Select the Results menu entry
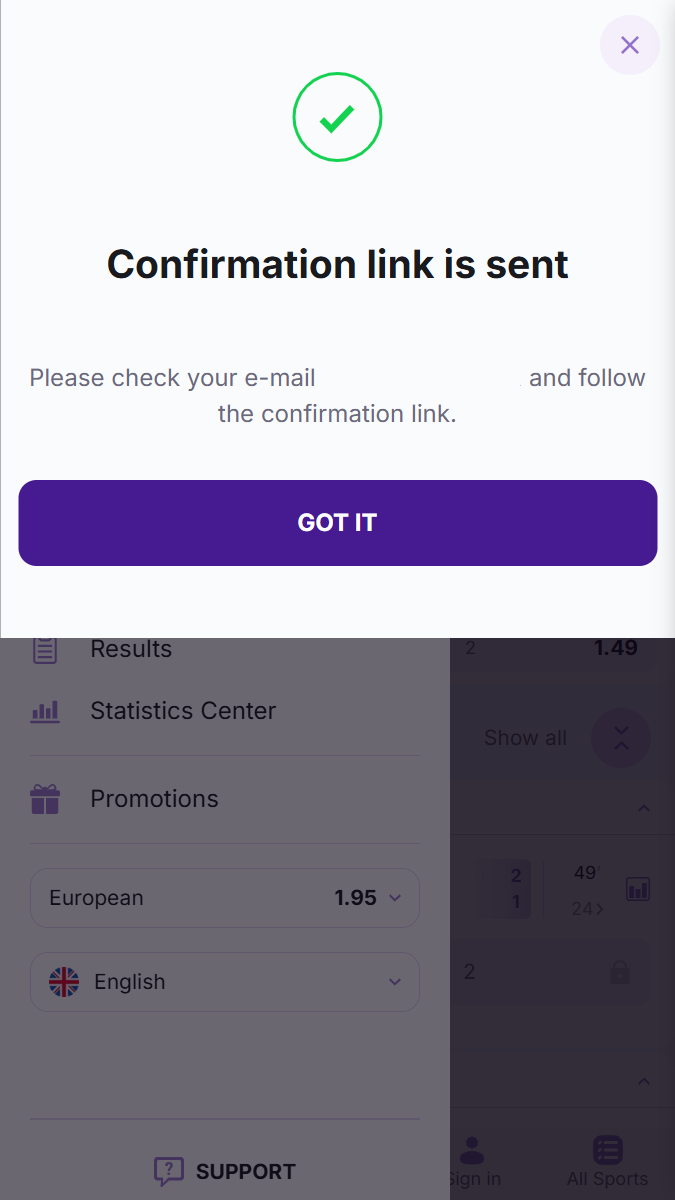This screenshot has height=1200, width=675. point(131,649)
